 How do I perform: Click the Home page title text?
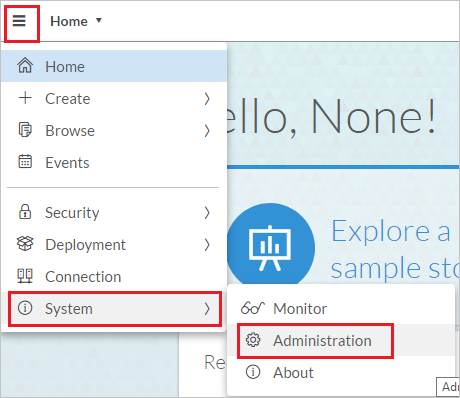(69, 21)
